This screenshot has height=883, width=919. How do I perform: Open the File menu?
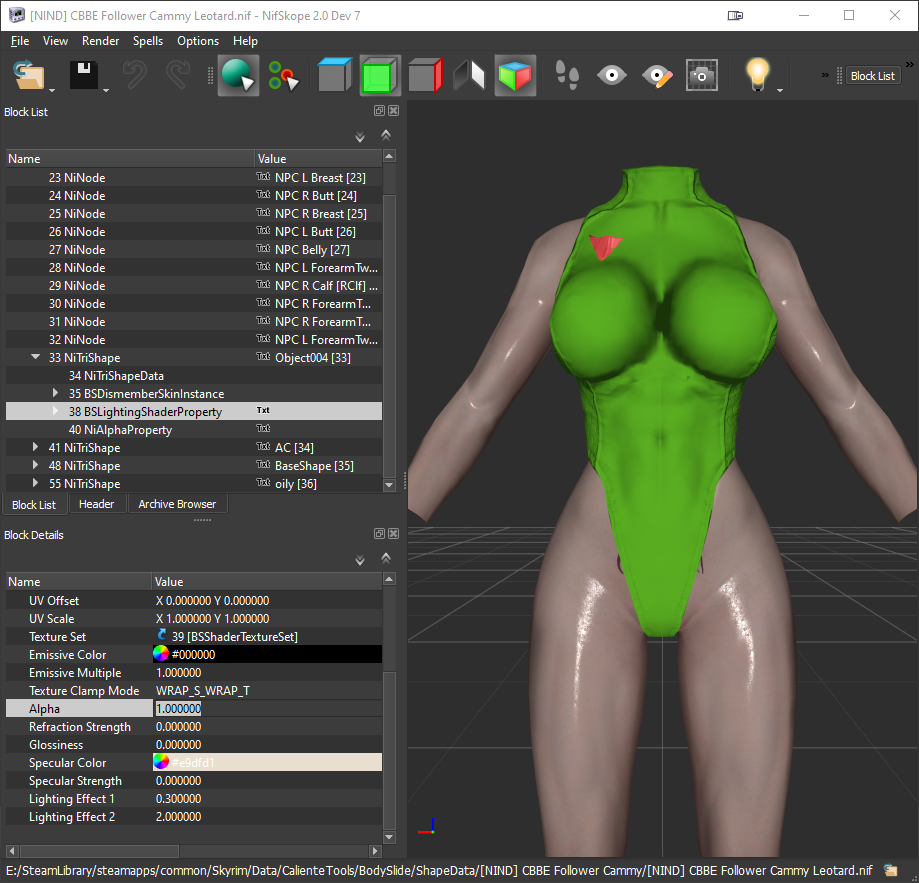click(x=20, y=41)
